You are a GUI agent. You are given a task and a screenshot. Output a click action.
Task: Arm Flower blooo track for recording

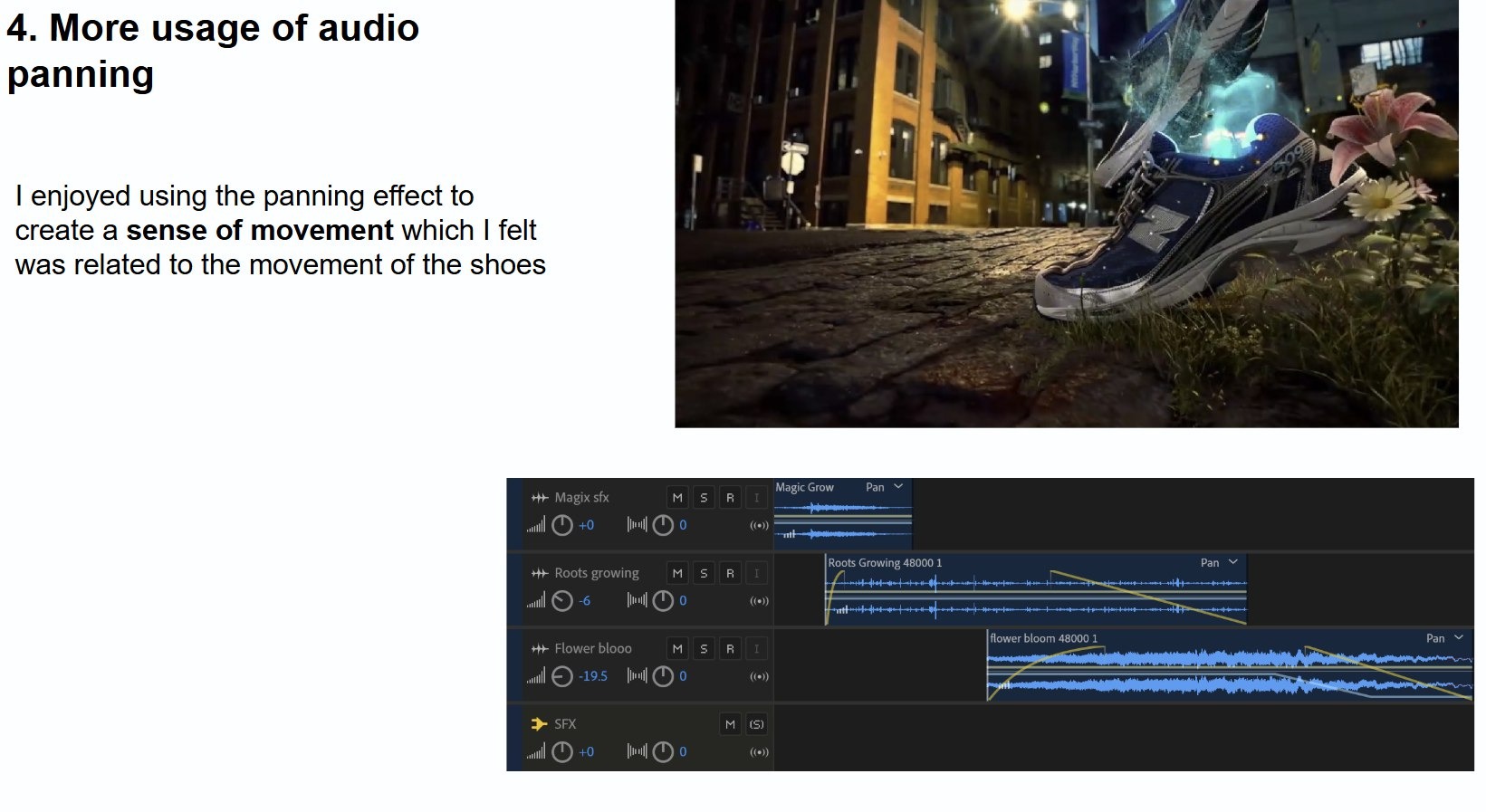730,649
